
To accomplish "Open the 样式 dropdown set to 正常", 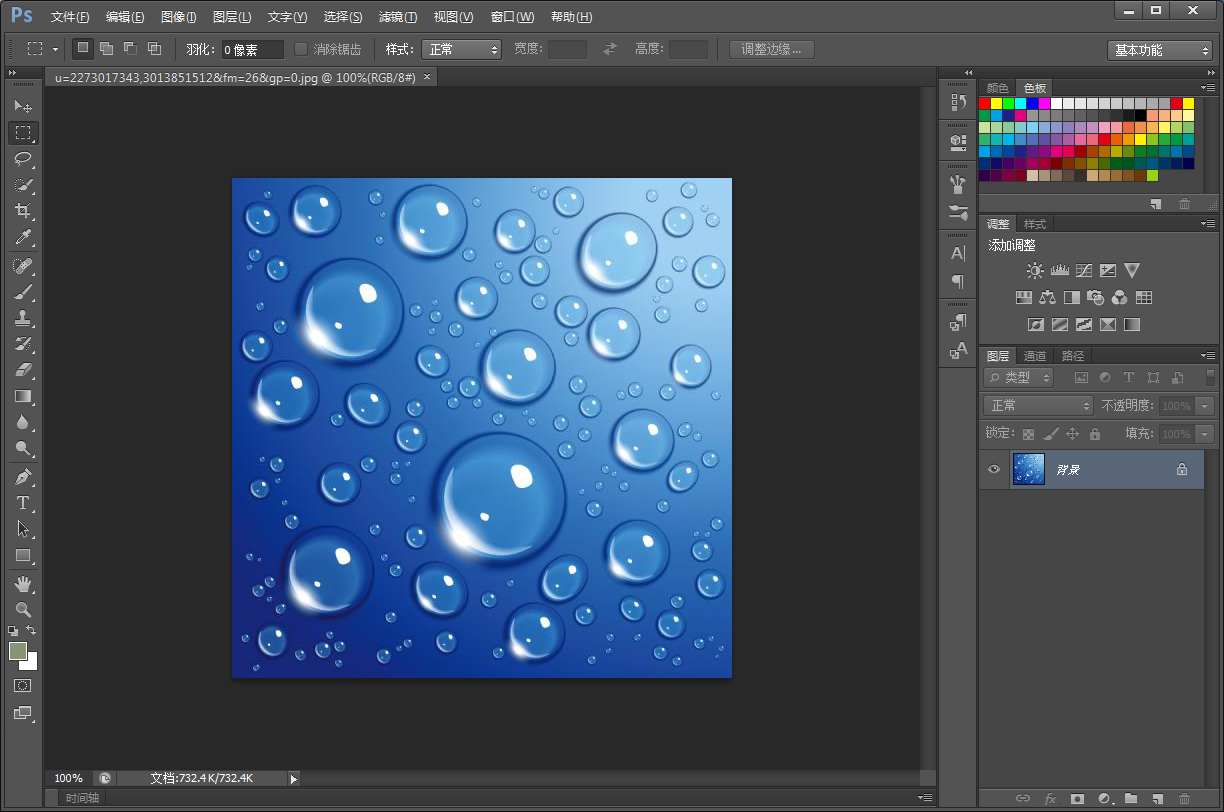I will point(461,49).
